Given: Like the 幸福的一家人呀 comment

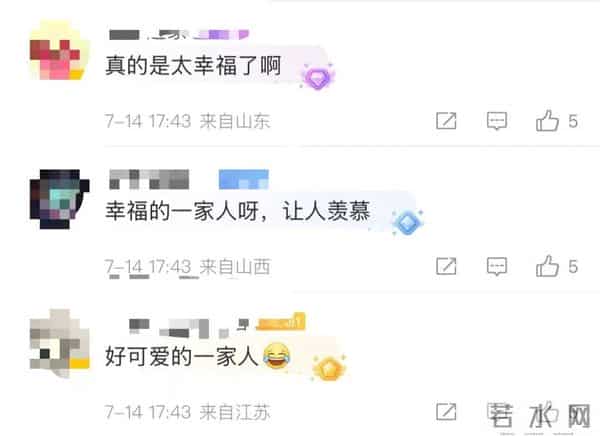Looking at the screenshot, I should point(548,266).
